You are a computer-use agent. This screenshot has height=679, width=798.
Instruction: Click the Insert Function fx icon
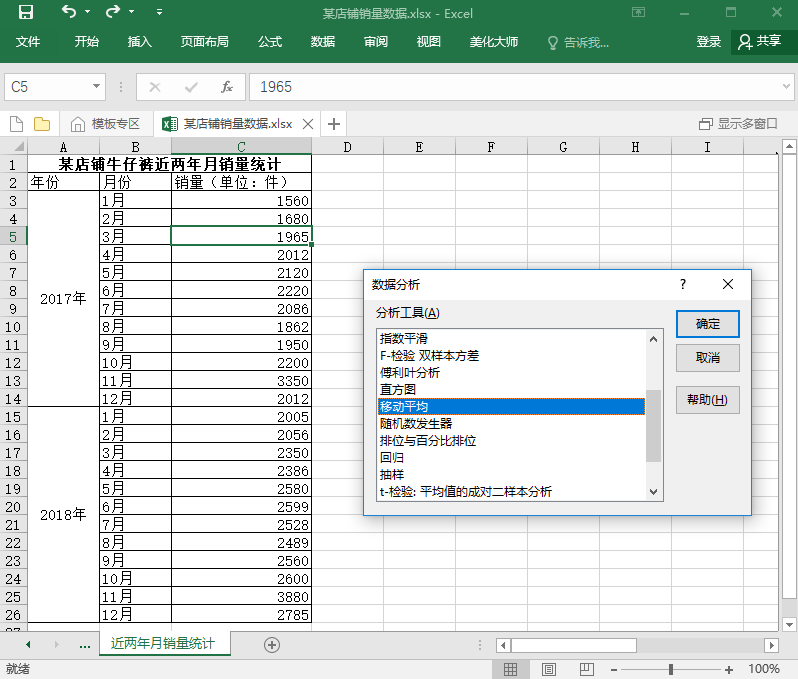(227, 87)
